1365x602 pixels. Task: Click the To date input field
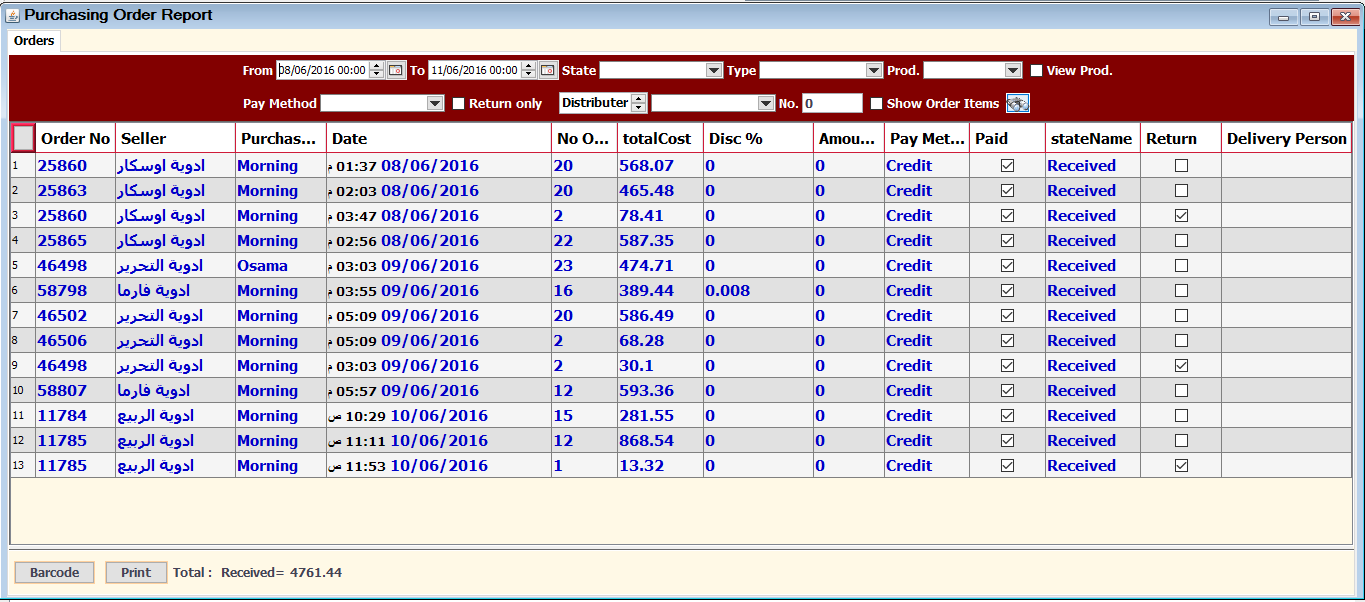click(x=475, y=70)
